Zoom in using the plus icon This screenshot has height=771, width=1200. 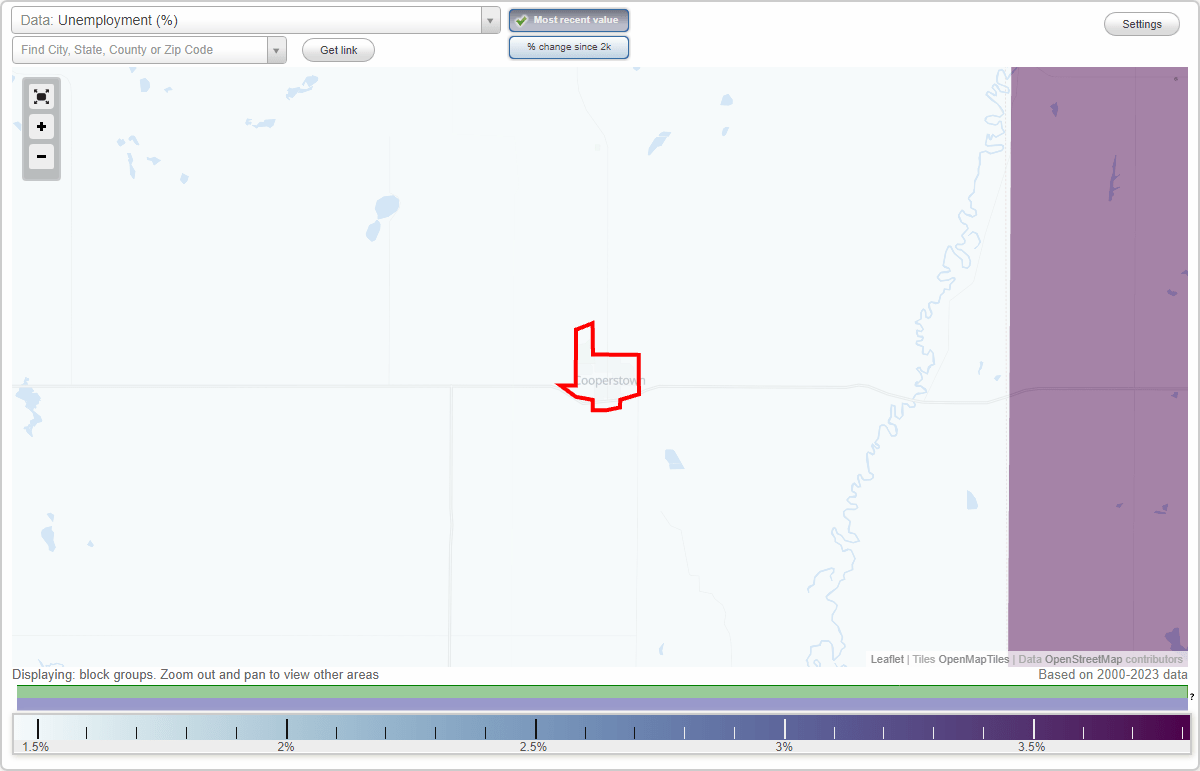tap(41, 127)
